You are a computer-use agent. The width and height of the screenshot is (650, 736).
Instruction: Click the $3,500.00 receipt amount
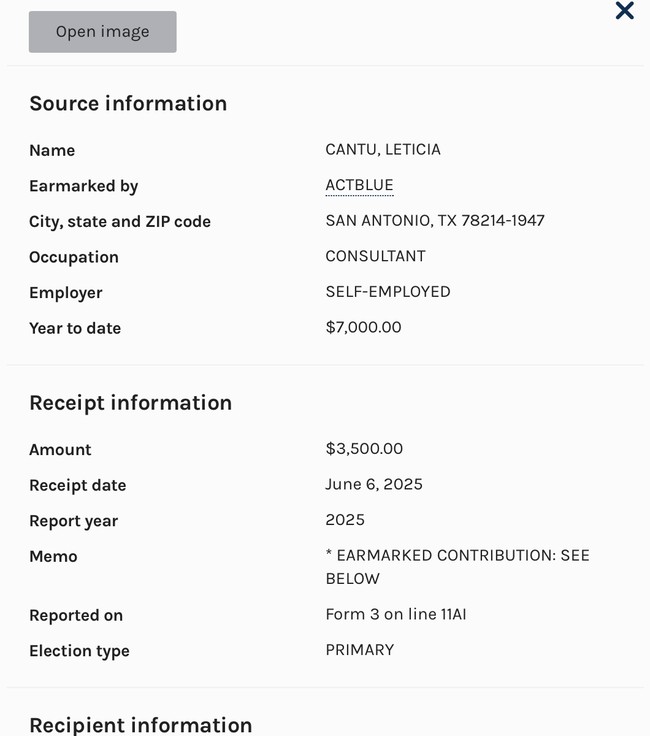coord(364,449)
